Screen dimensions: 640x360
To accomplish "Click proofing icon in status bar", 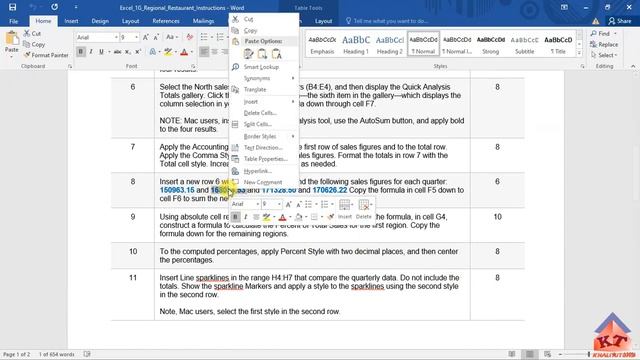I will 87,354.
